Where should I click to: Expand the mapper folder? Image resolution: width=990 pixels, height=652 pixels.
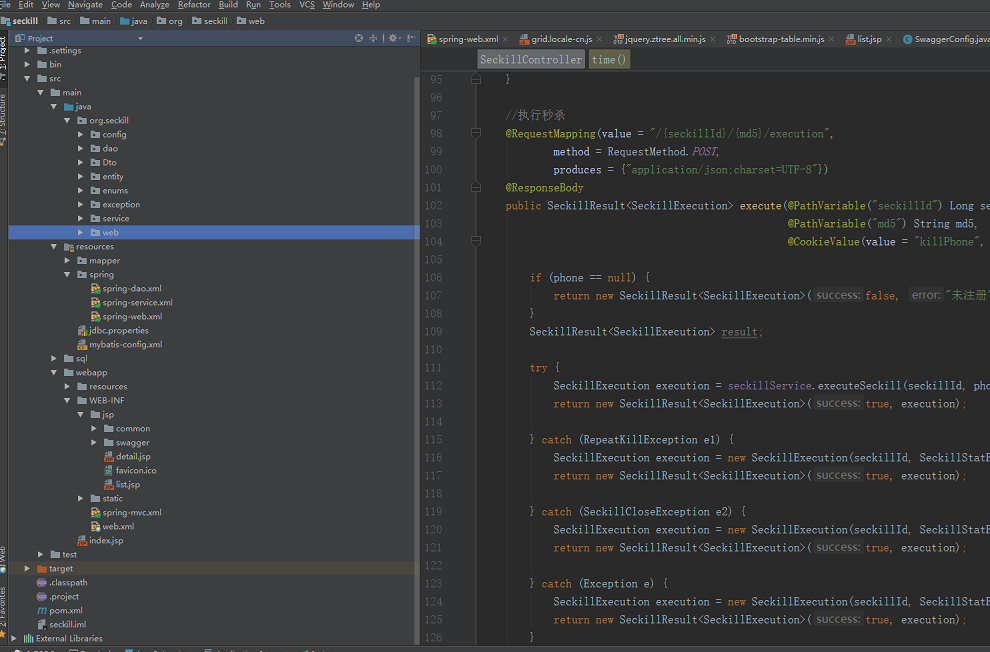pyautogui.click(x=67, y=260)
